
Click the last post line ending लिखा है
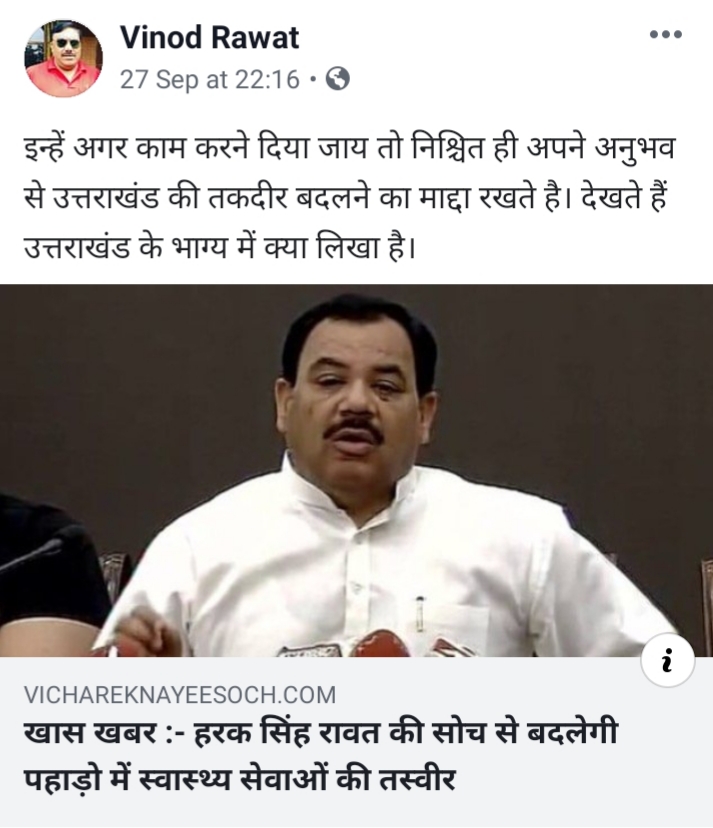[x=220, y=247]
